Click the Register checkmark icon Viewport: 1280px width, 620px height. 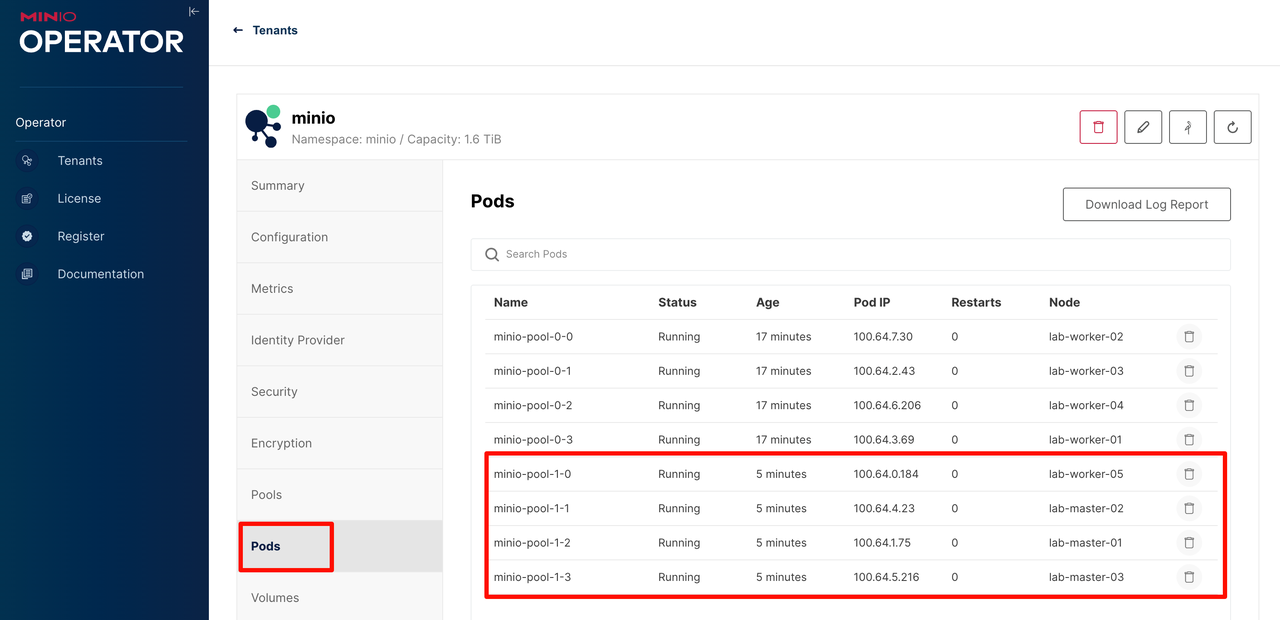click(x=27, y=236)
